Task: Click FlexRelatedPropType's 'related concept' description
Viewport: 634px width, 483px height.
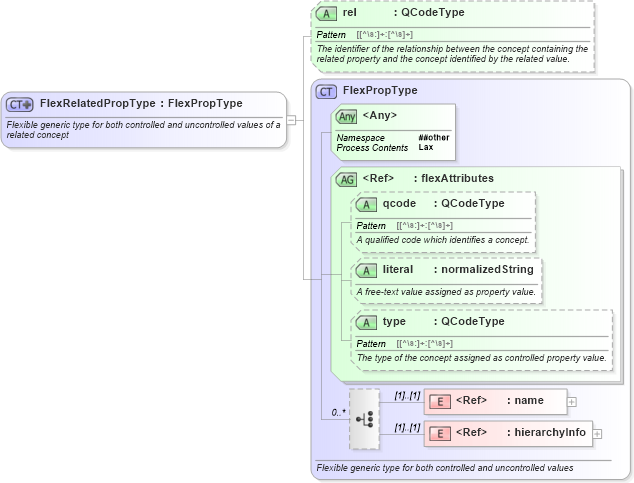Action: click(x=143, y=130)
